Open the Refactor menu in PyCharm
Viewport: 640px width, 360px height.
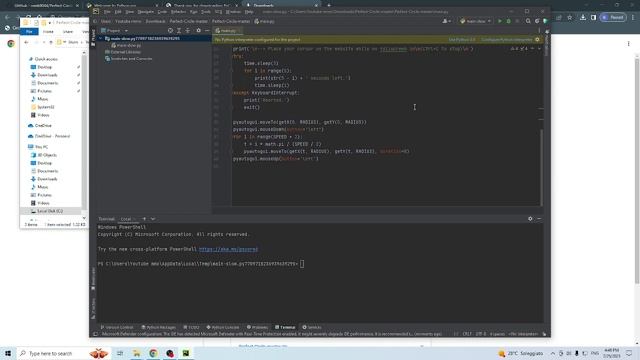point(178,12)
